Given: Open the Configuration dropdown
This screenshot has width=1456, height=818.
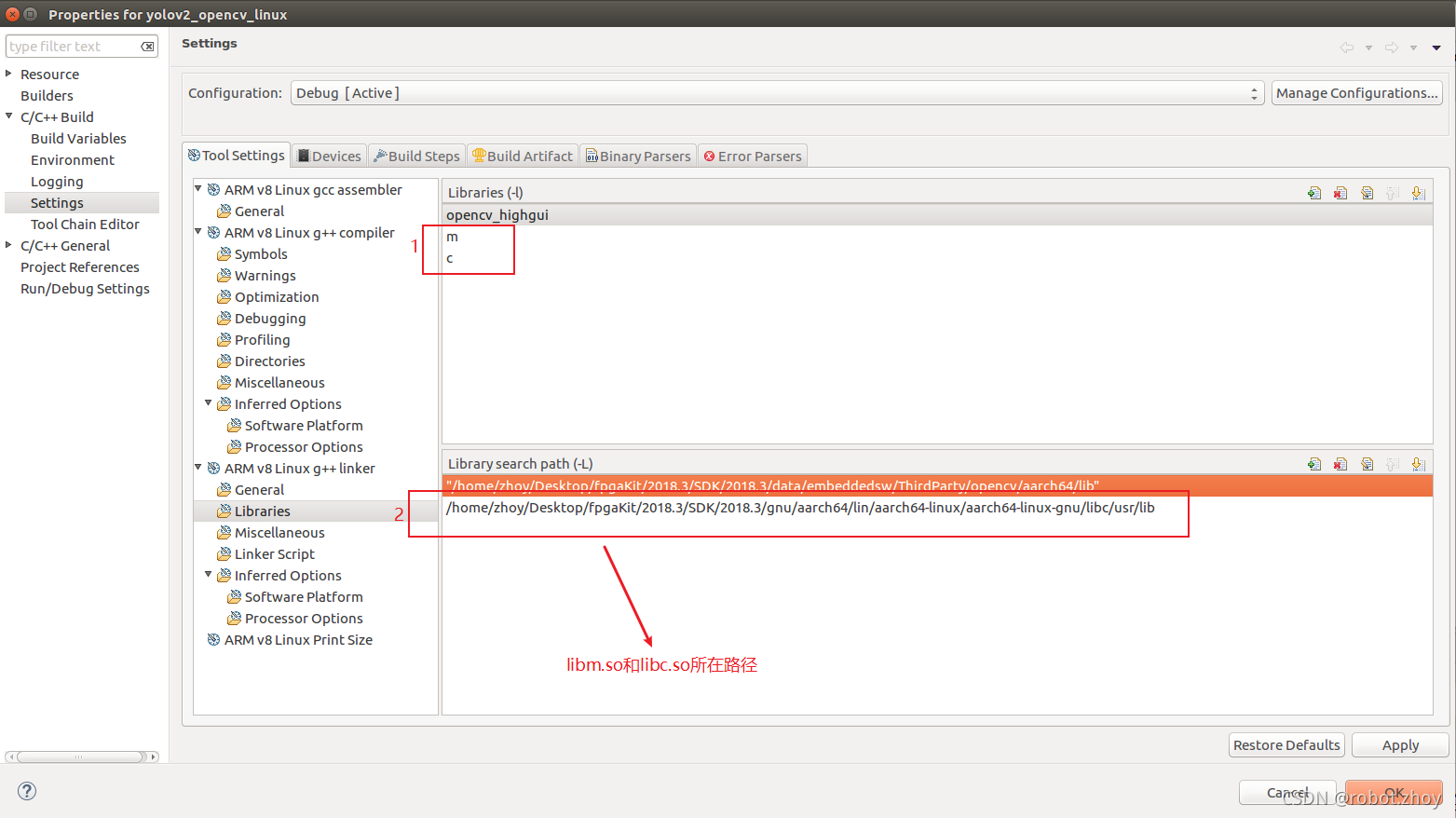Looking at the screenshot, I should (1253, 92).
